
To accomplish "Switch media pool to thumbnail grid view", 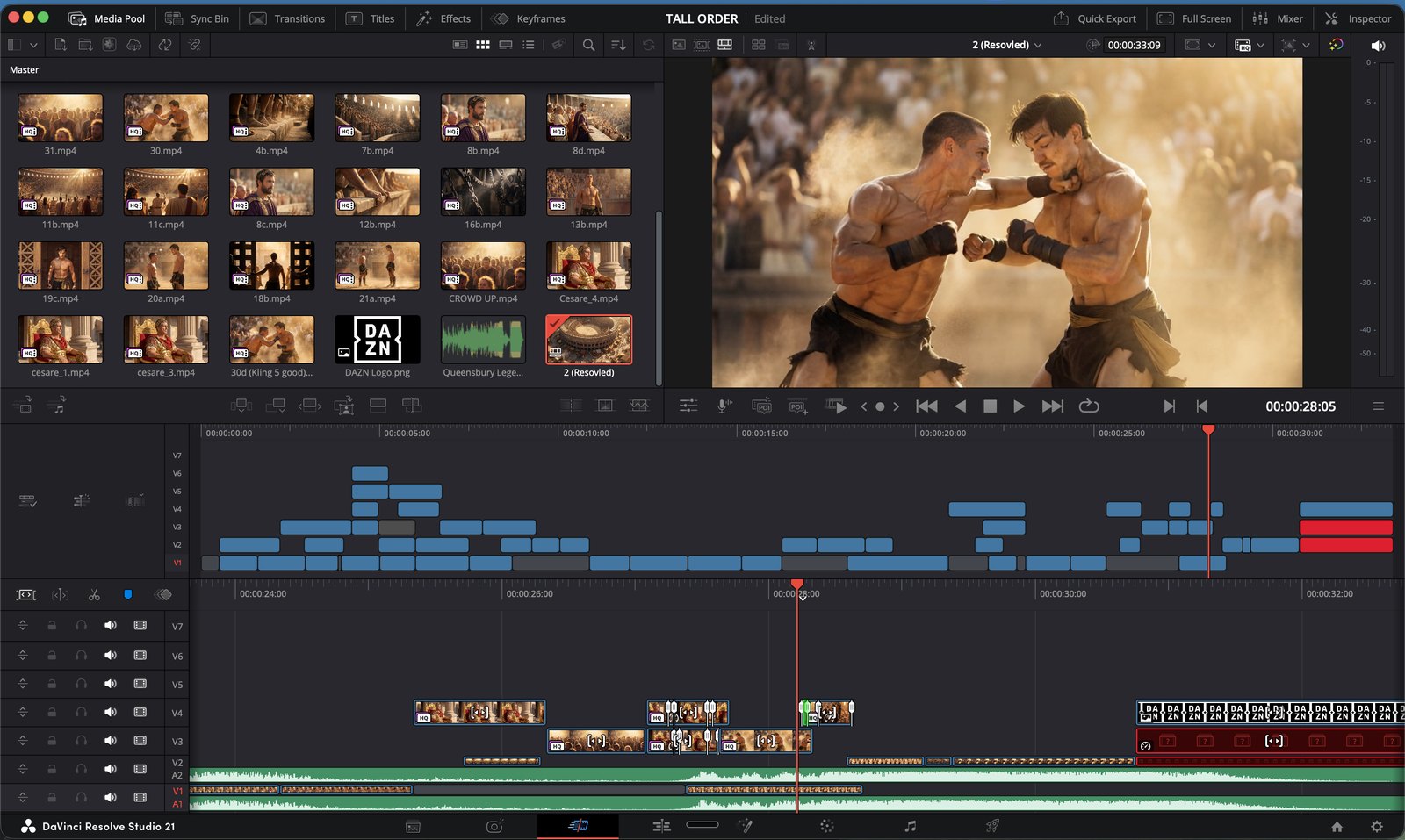I will tap(483, 45).
